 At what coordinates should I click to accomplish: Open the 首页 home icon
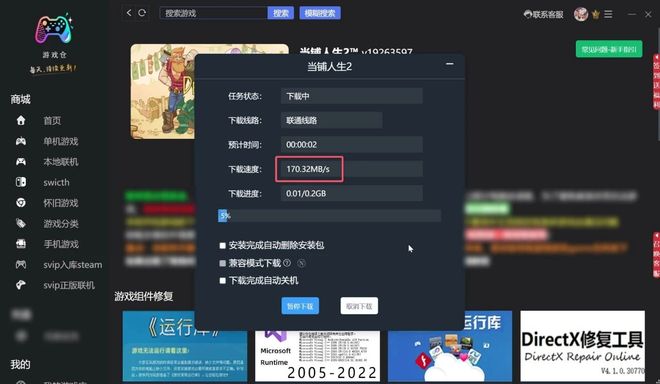click(x=21, y=120)
